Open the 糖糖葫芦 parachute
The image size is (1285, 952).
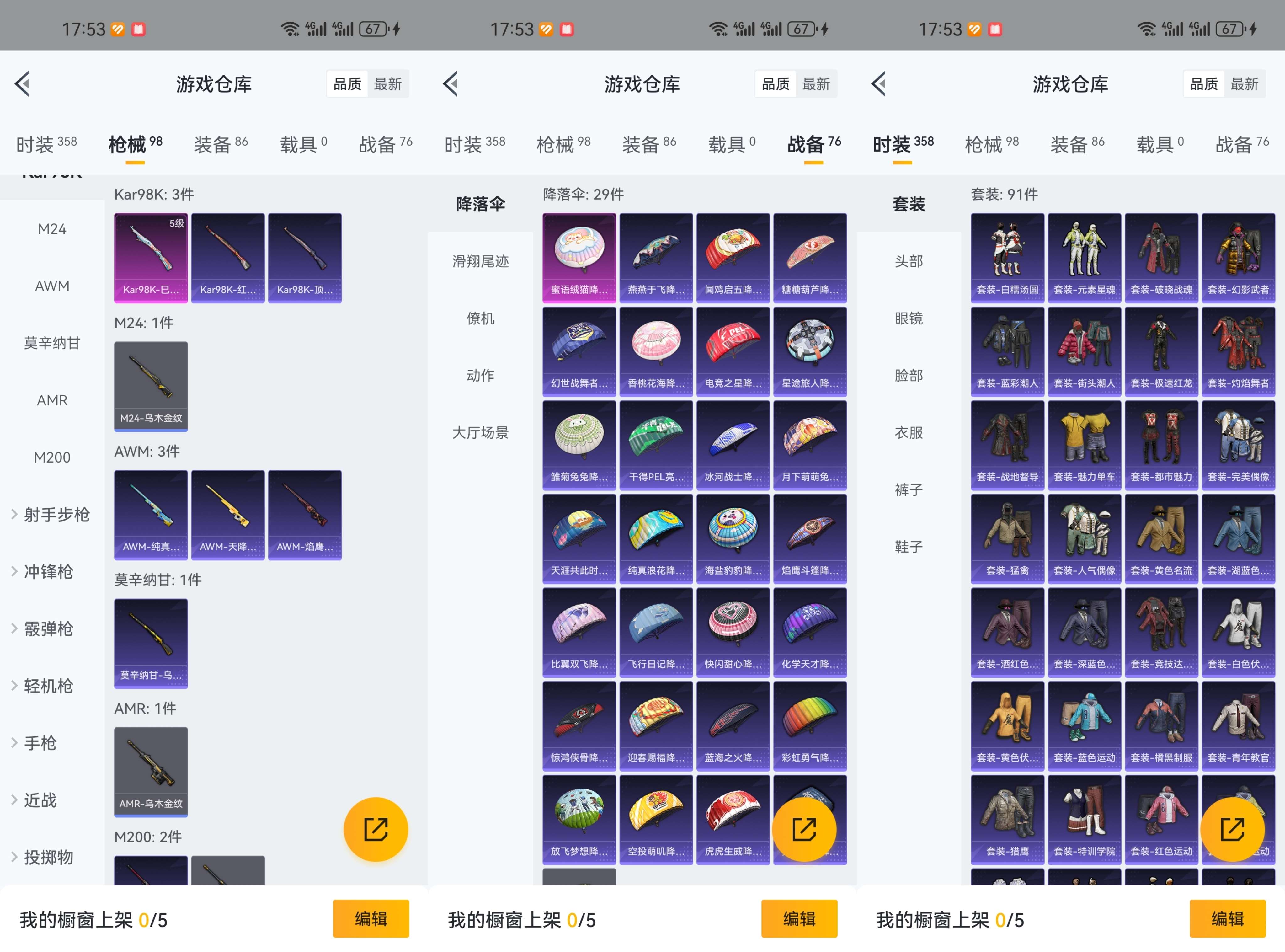810,258
